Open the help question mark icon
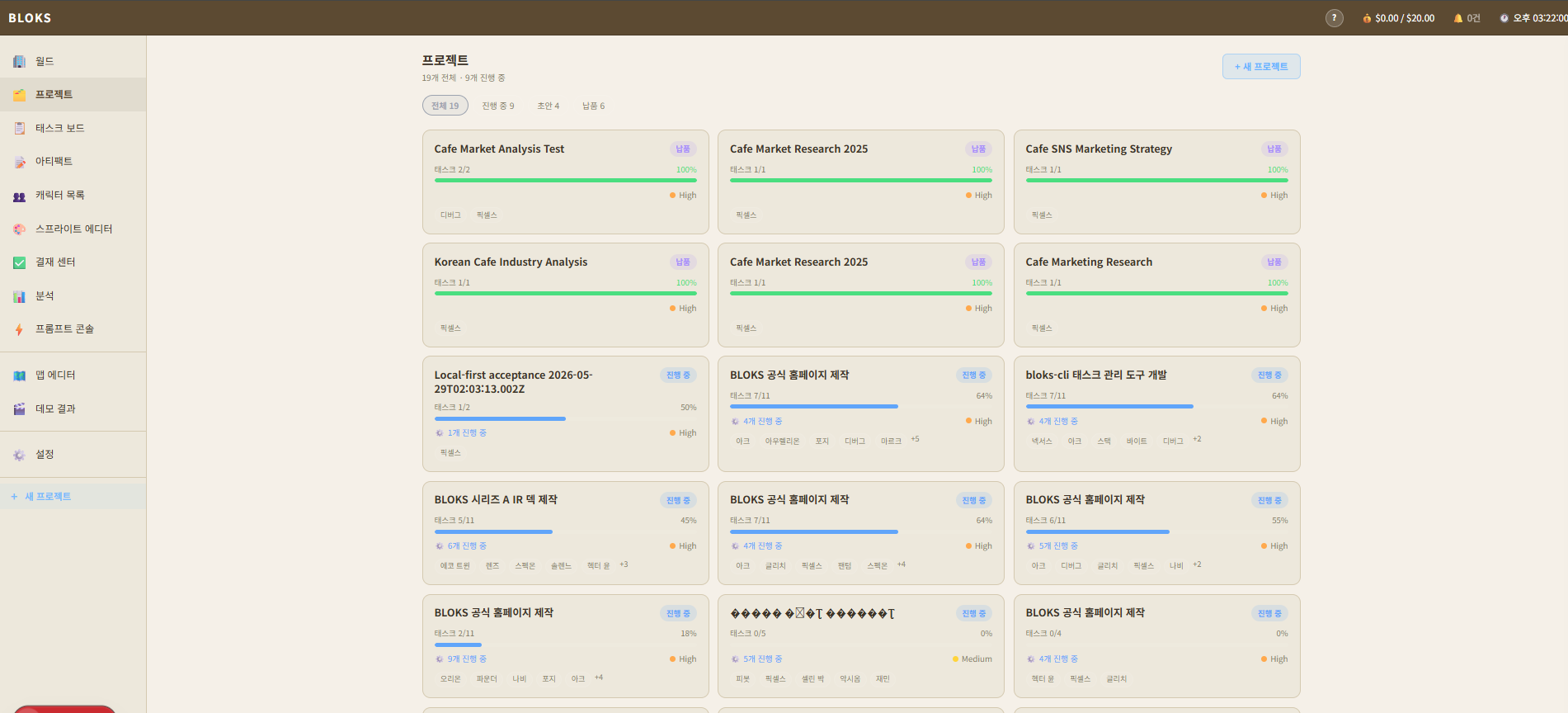Viewport: 1568px width, 713px height. tap(1334, 18)
